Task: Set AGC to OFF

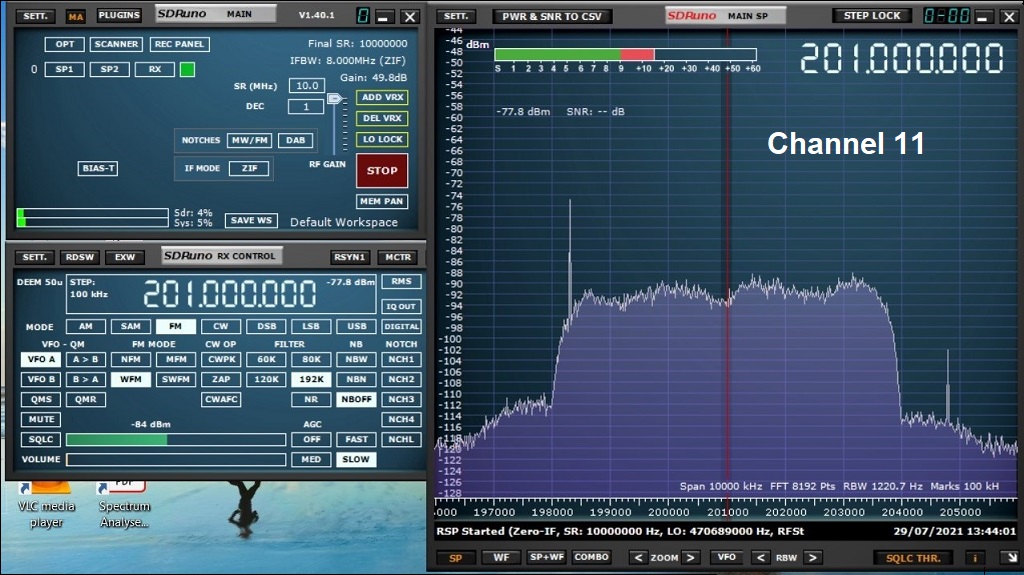Action: [311, 439]
